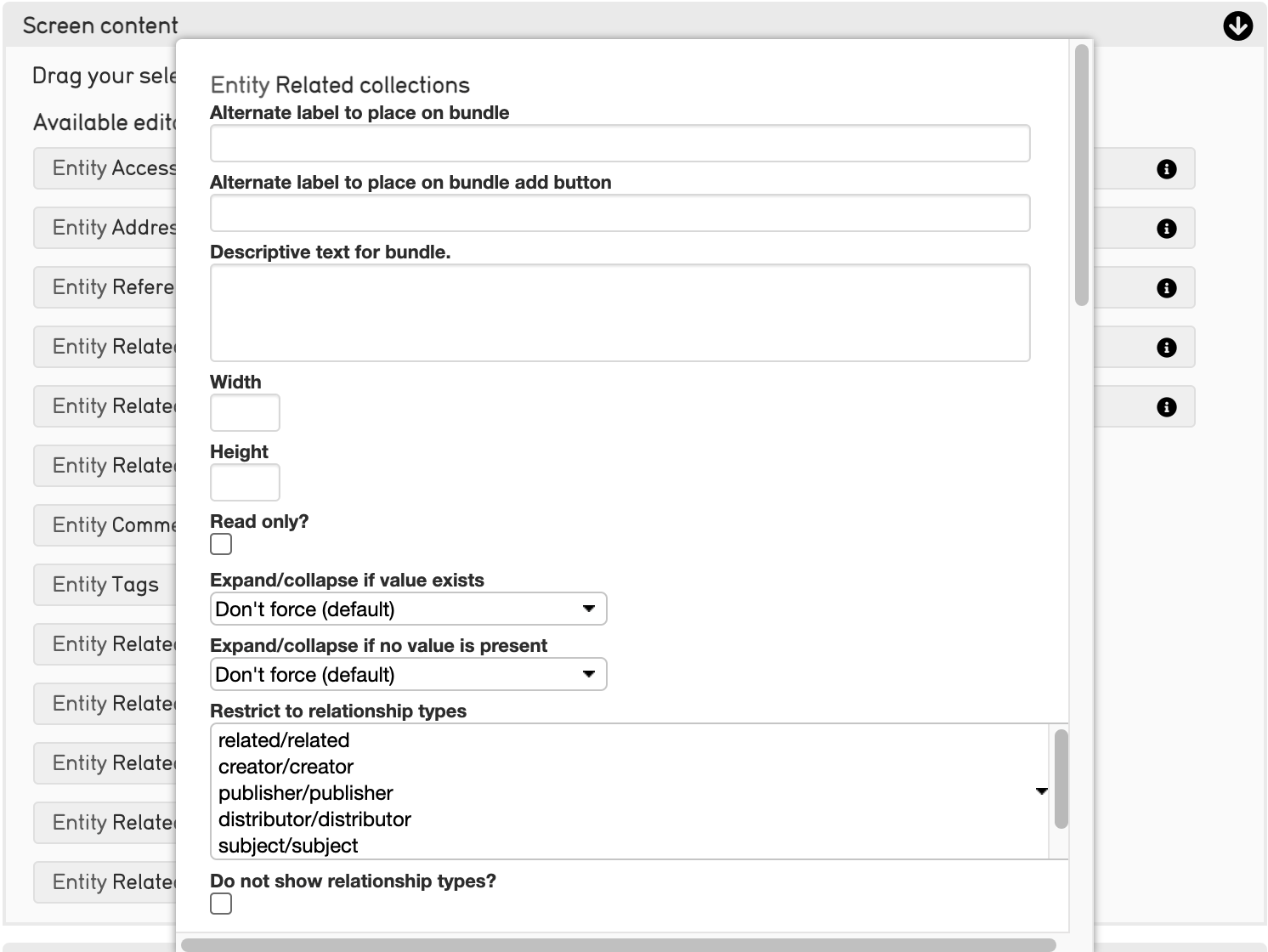The image size is (1268, 952).
Task: Select creator/creator relationship type
Action: [x=286, y=767]
